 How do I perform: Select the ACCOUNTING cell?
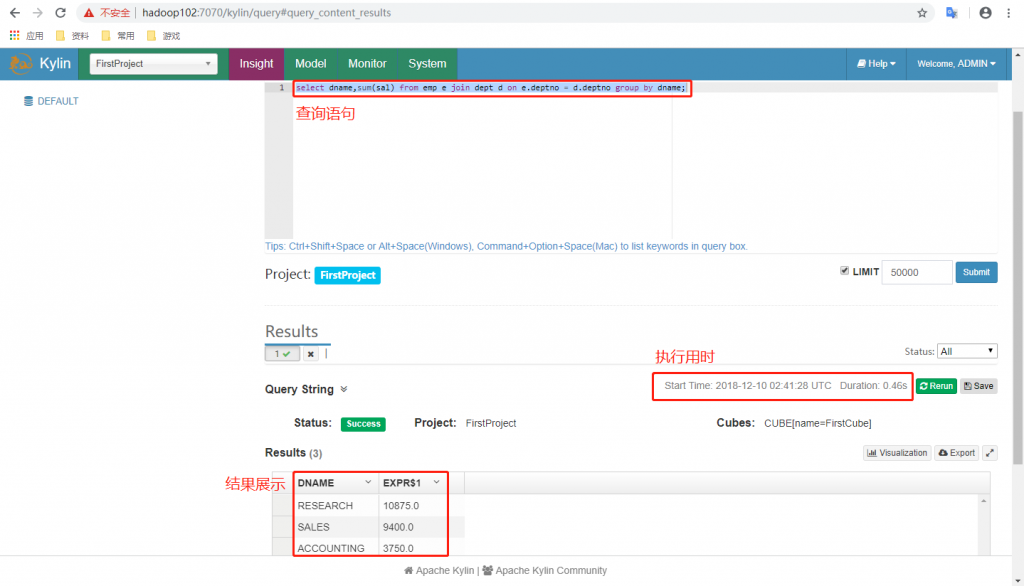pos(335,547)
